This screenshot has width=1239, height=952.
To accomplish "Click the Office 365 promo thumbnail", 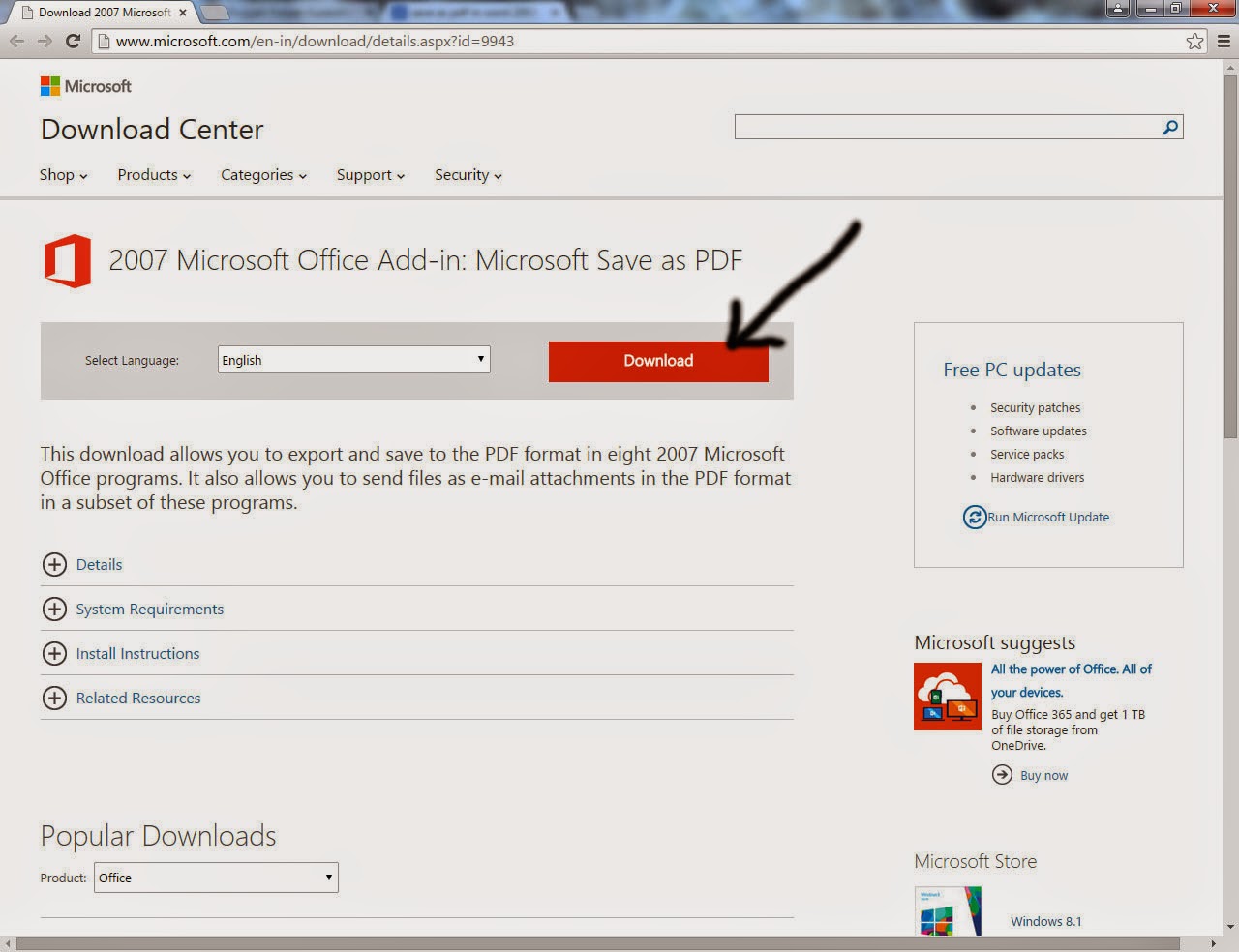I will [x=948, y=697].
